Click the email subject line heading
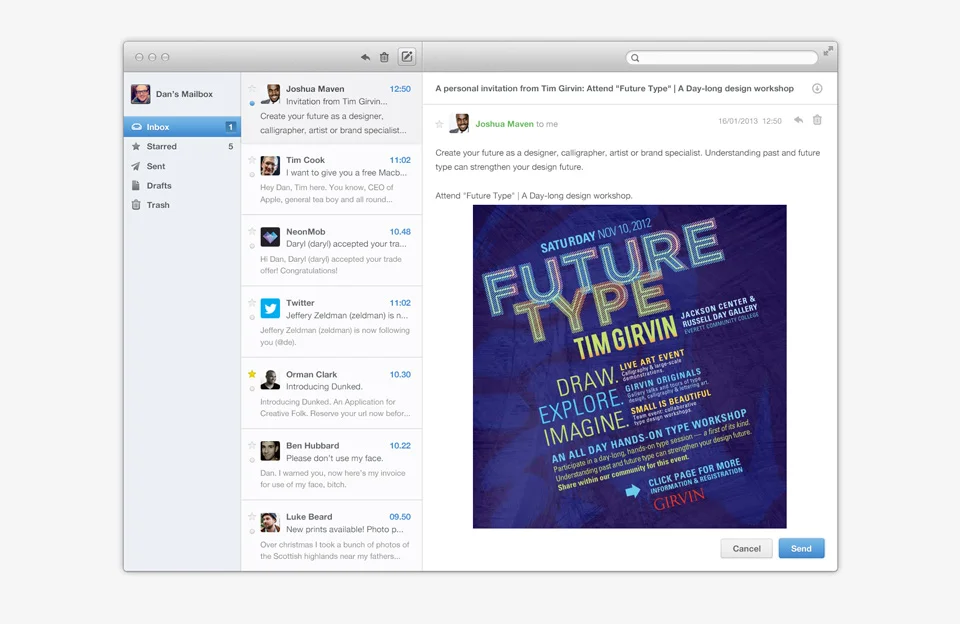This screenshot has height=624, width=960. coord(614,88)
